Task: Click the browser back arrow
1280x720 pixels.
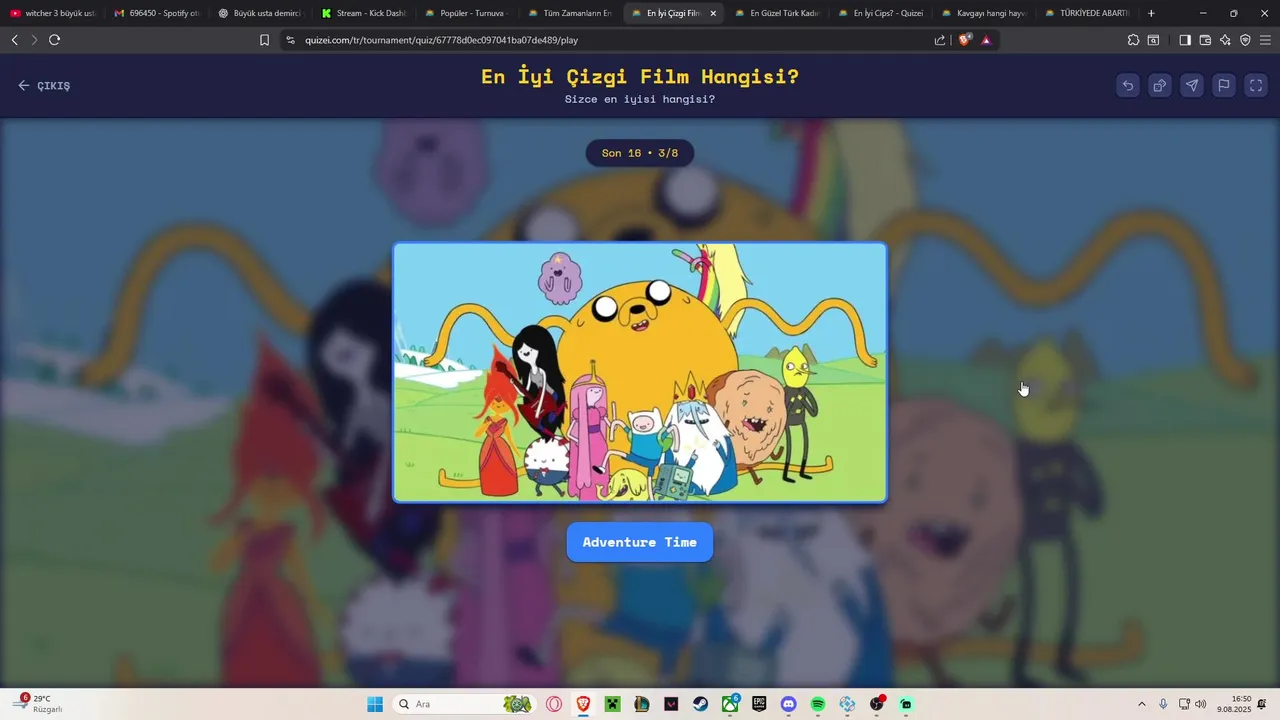Action: [x=14, y=40]
